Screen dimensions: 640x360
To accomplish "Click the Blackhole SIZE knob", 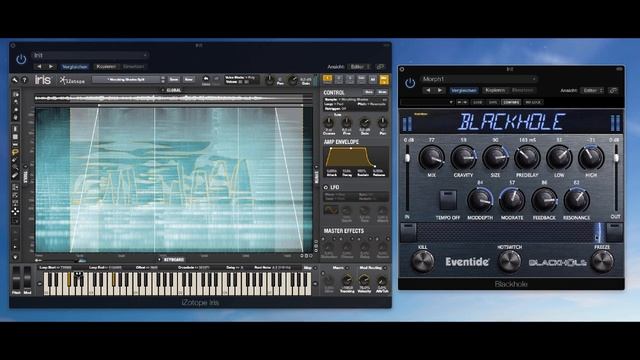I will click(495, 158).
